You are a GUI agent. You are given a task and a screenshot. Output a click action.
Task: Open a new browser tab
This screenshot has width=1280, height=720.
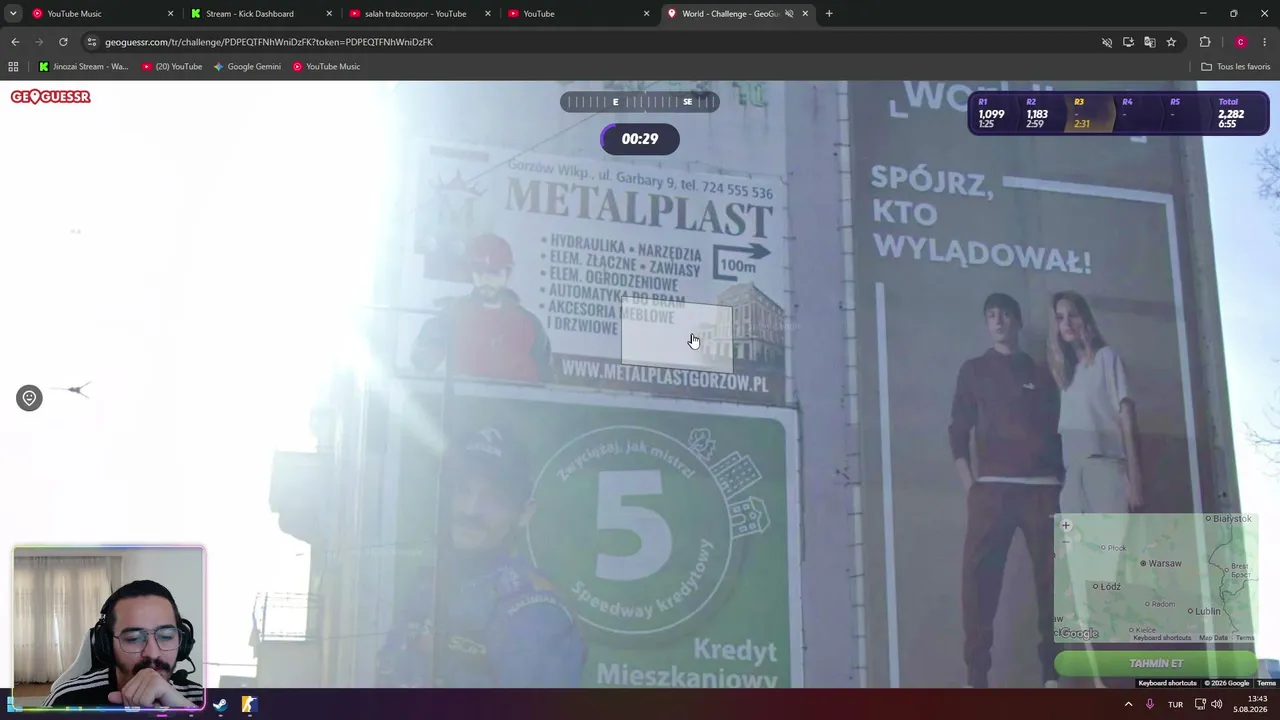pyautogui.click(x=829, y=14)
